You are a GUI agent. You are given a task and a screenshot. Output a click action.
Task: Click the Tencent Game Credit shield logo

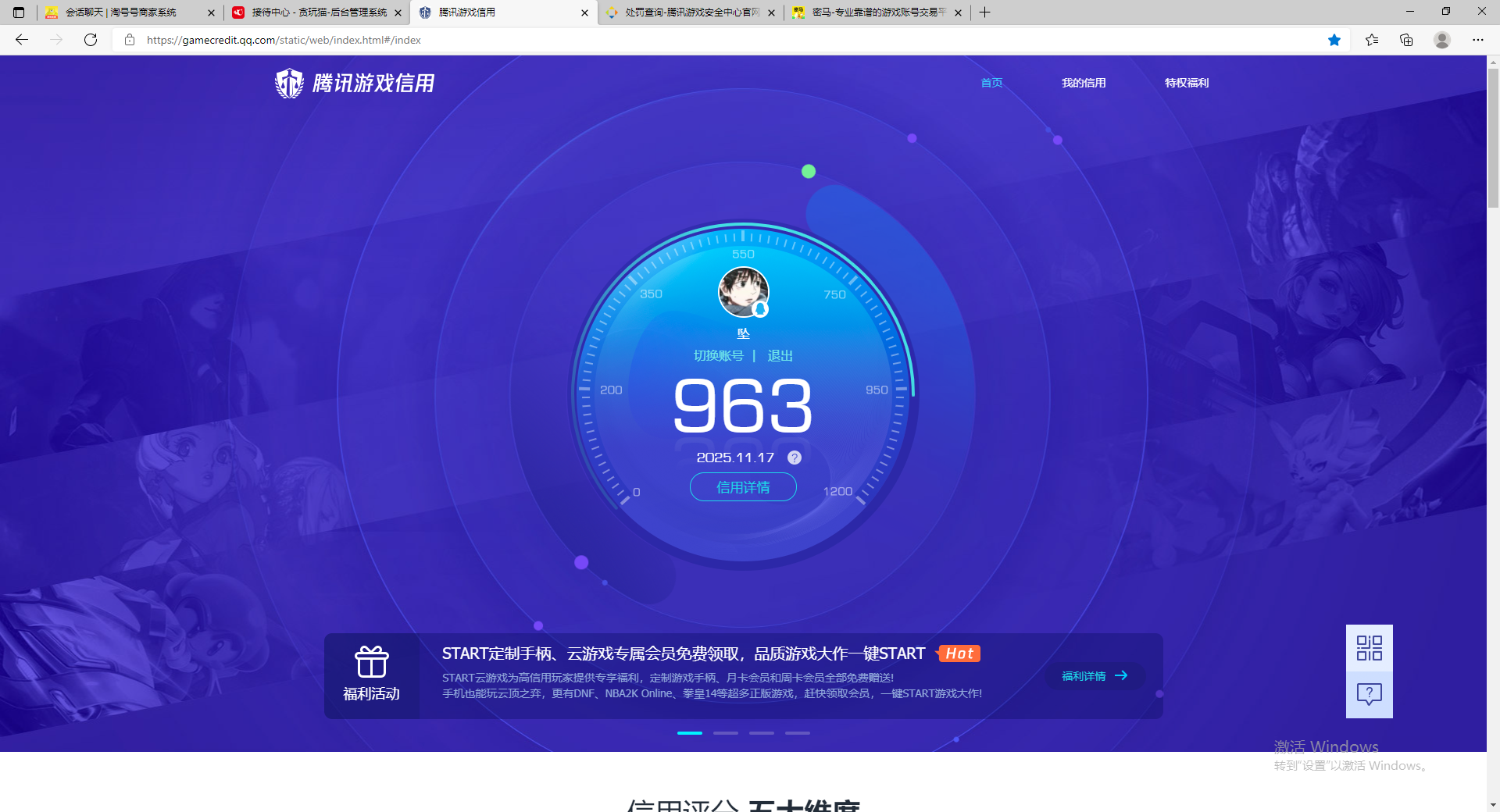click(x=289, y=83)
